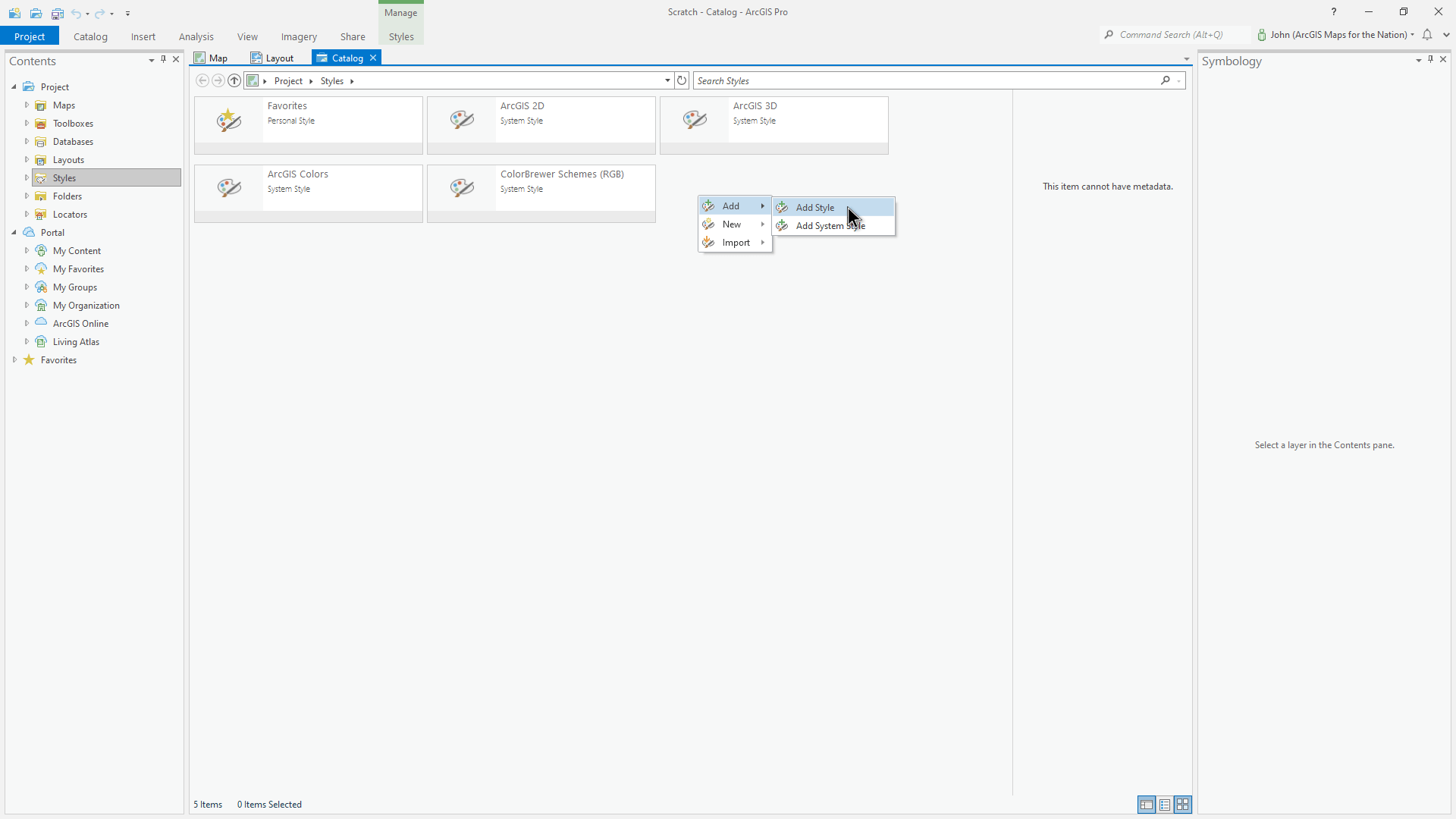Screen dimensions: 1456x819
Task: Toggle details panel view icon
Action: point(1146,805)
